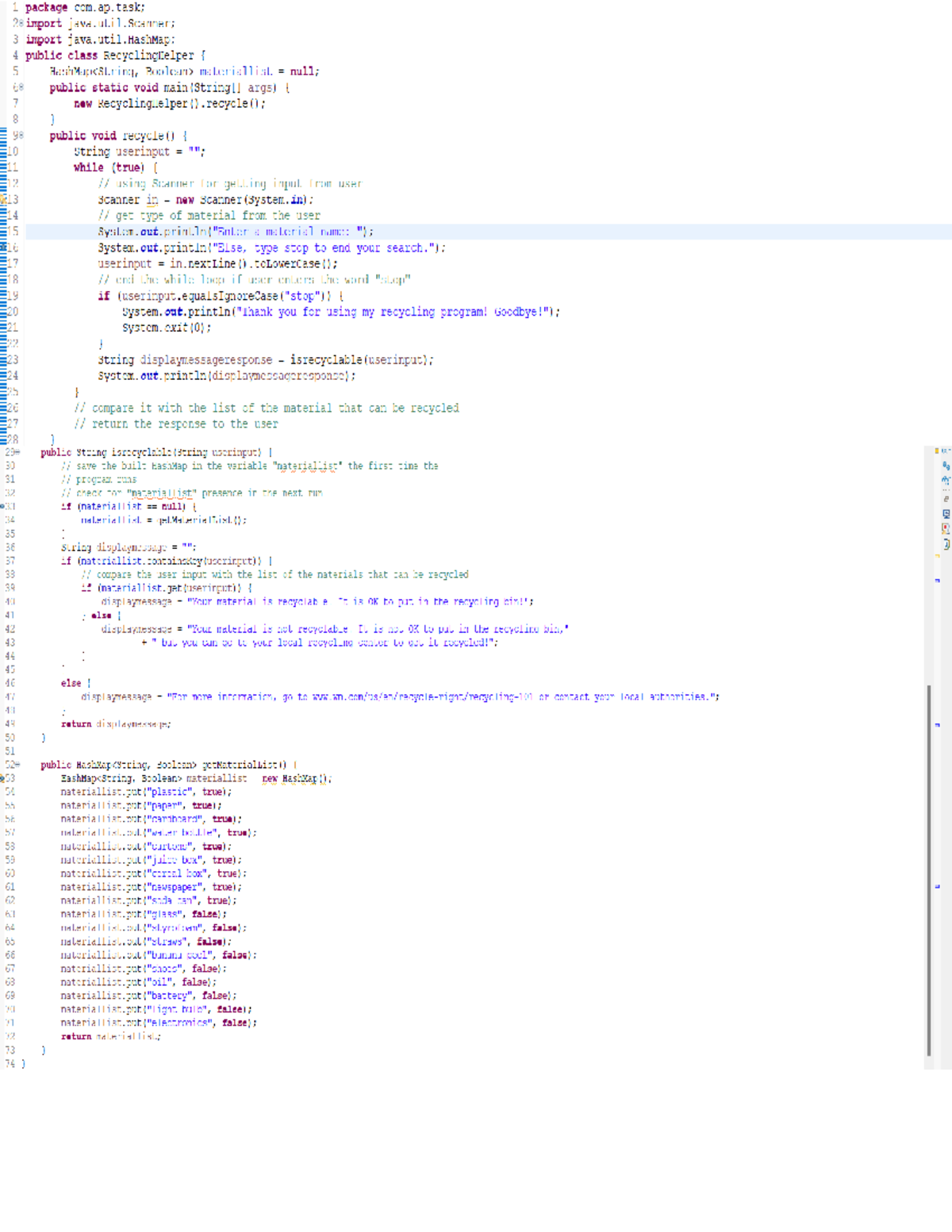This screenshot has width=952, height=1232.
Task: Click 'import java.util.HashMap;' line
Action: pos(101,40)
